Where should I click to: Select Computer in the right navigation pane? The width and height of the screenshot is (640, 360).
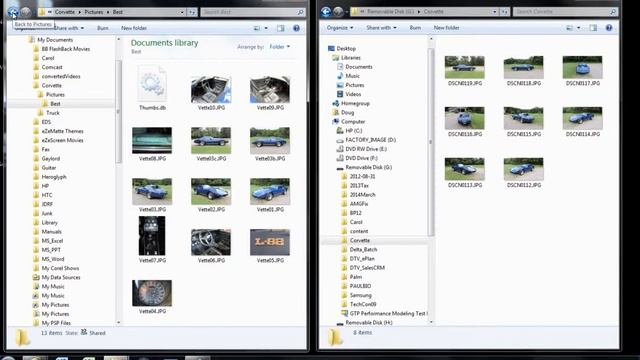tap(353, 122)
